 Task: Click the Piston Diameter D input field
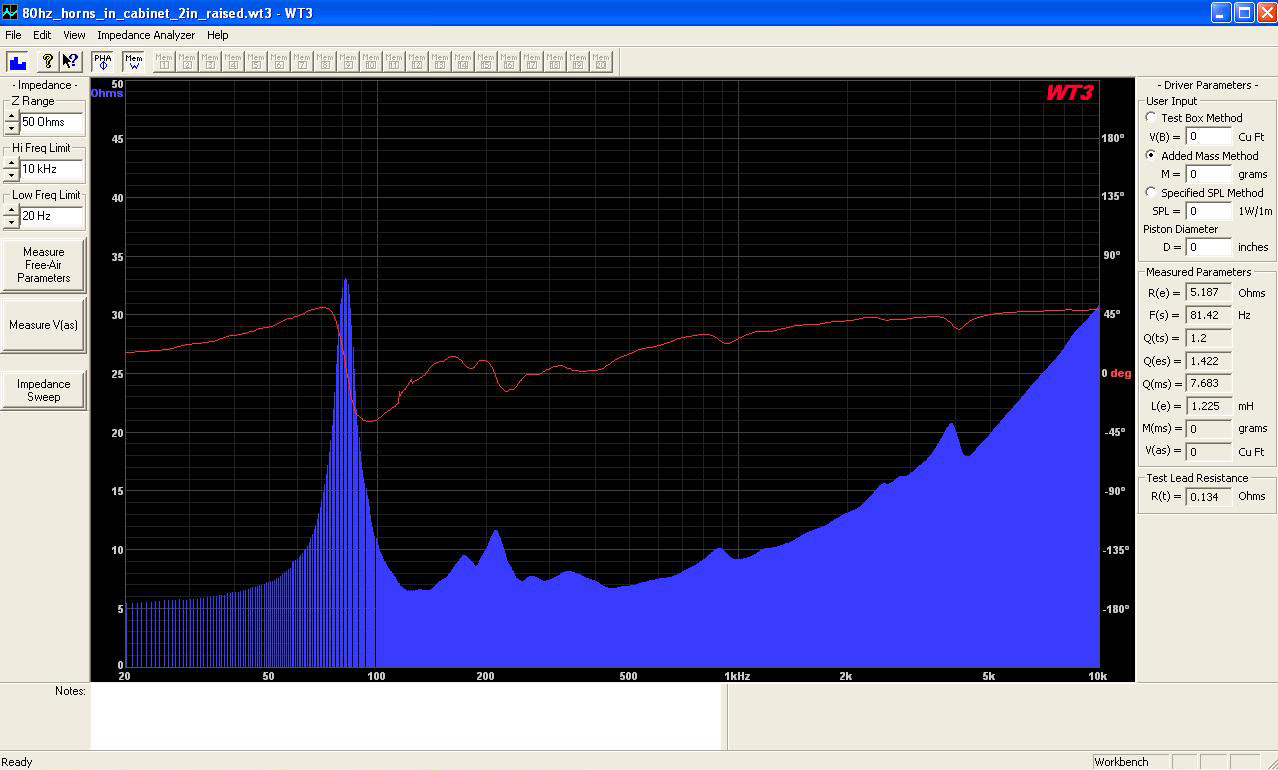[1208, 247]
